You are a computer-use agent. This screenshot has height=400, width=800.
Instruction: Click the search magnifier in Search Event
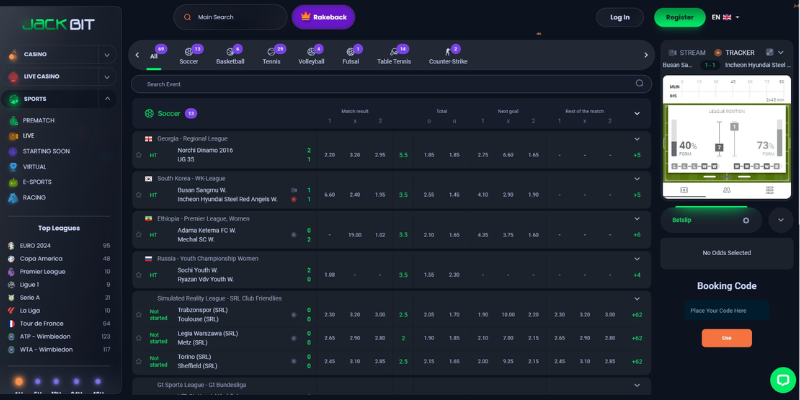[639, 84]
